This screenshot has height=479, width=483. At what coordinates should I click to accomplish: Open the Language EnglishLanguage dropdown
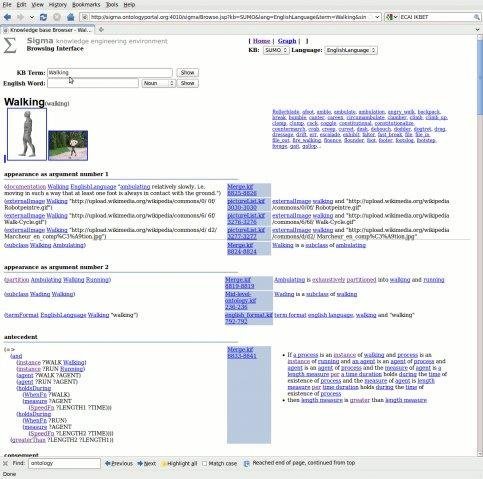351,50
